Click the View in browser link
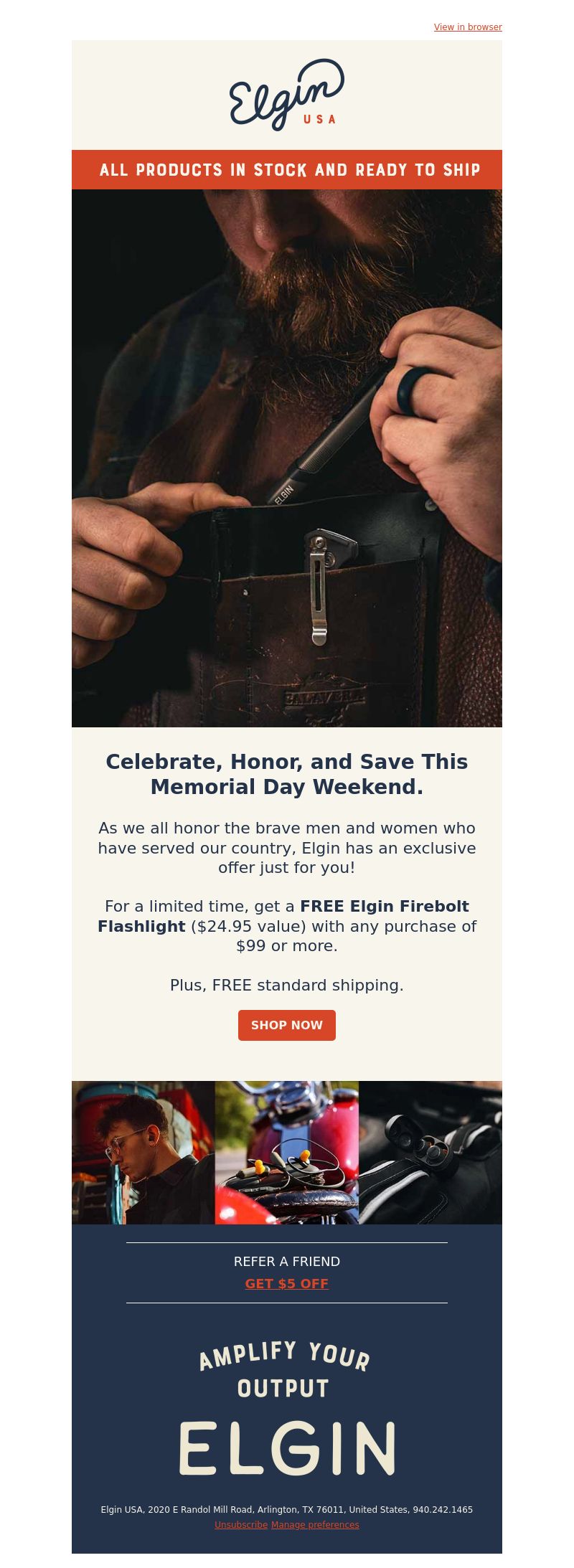Screen dimensions: 574x1568 tap(468, 27)
